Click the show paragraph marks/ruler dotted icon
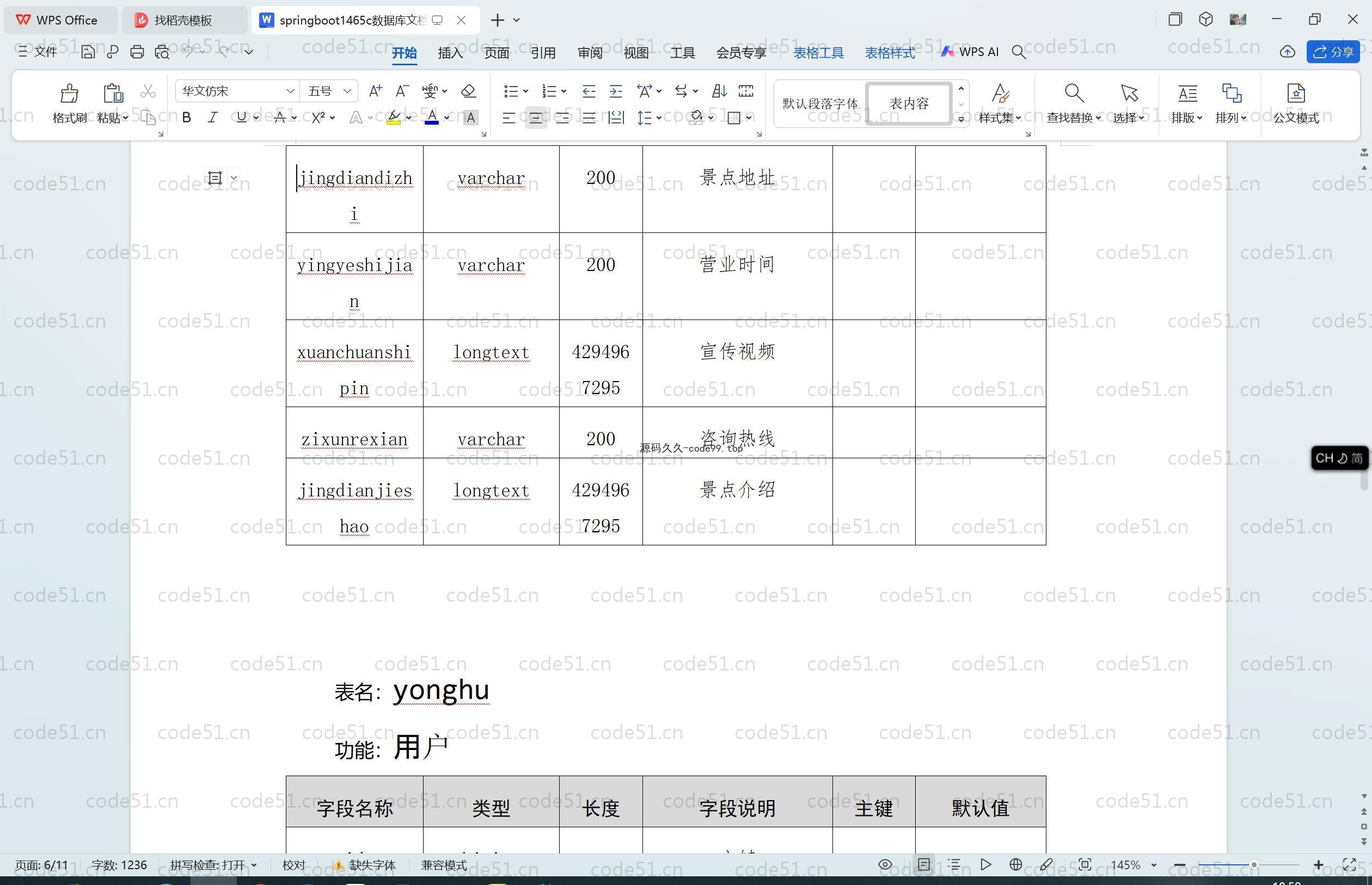1372x885 pixels. pos(746,91)
